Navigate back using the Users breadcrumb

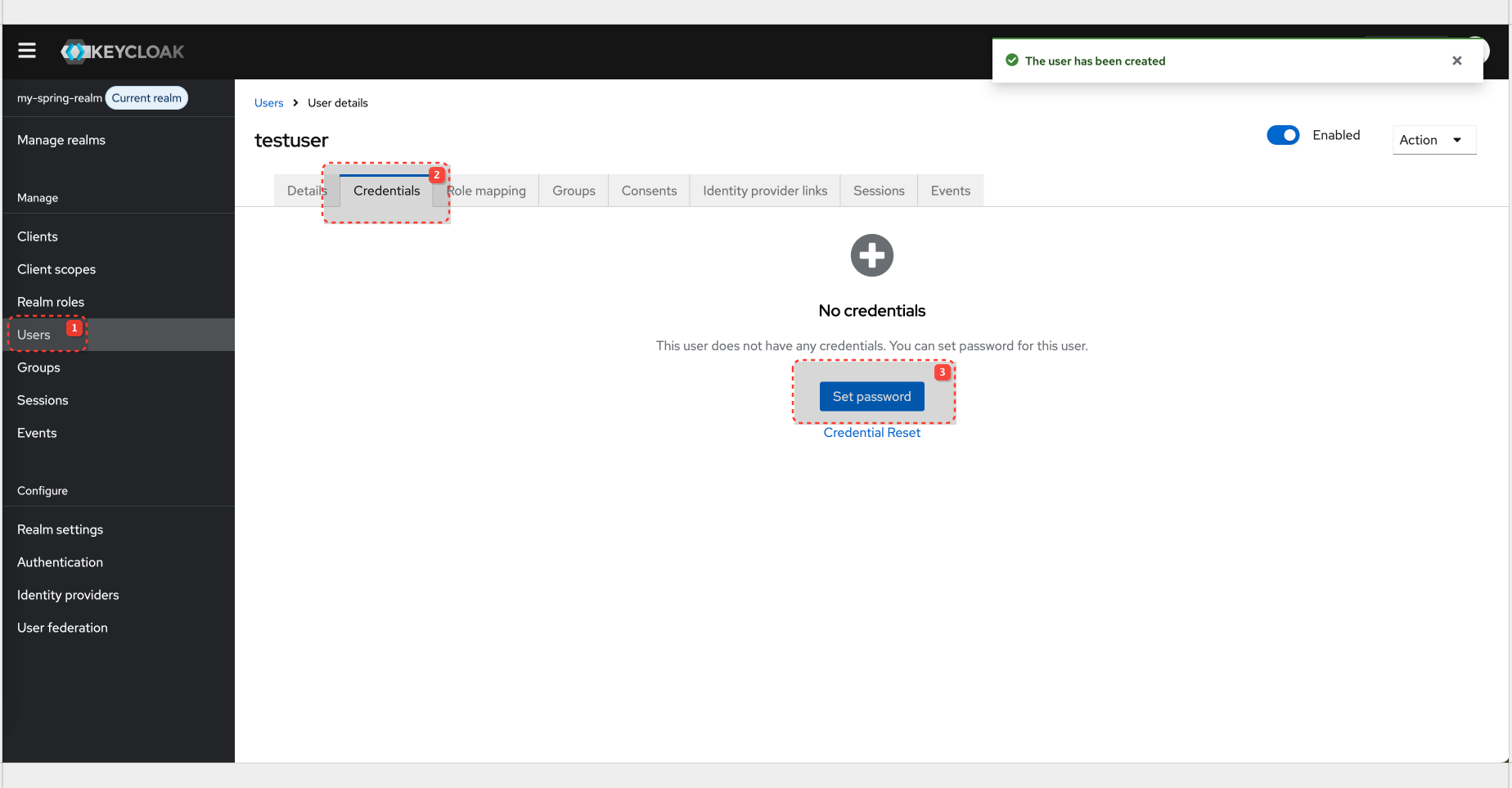[x=268, y=102]
